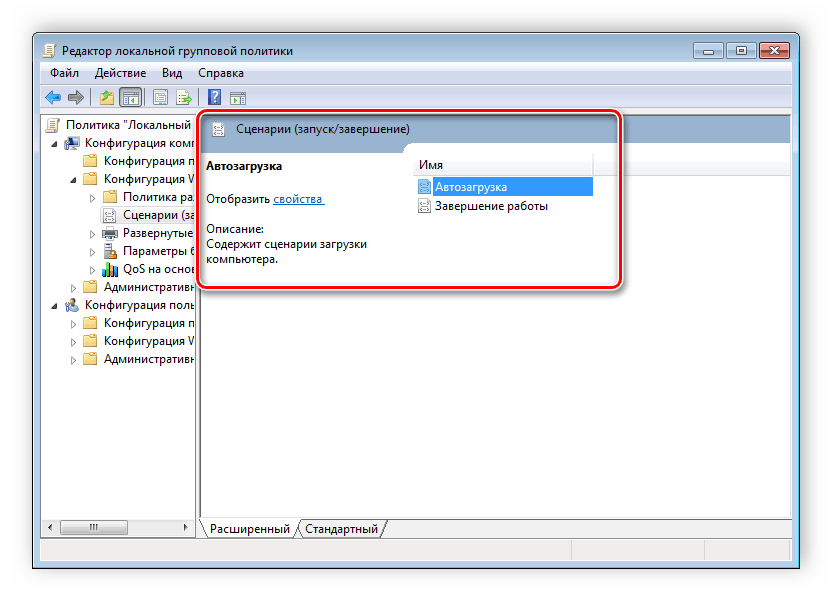Select QoS на основе политики item
Image resolution: width=832 pixels, height=601 pixels.
159,269
